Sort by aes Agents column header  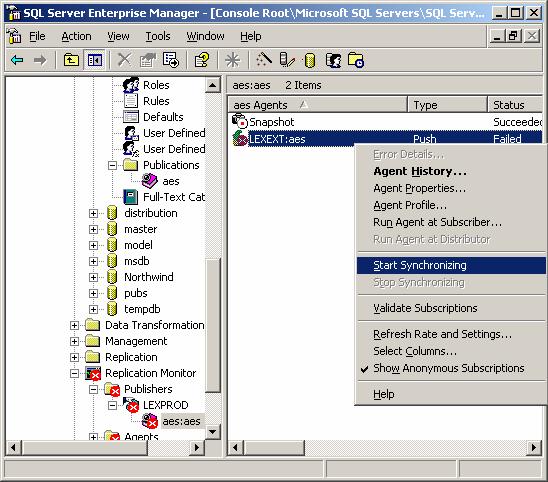[317, 105]
